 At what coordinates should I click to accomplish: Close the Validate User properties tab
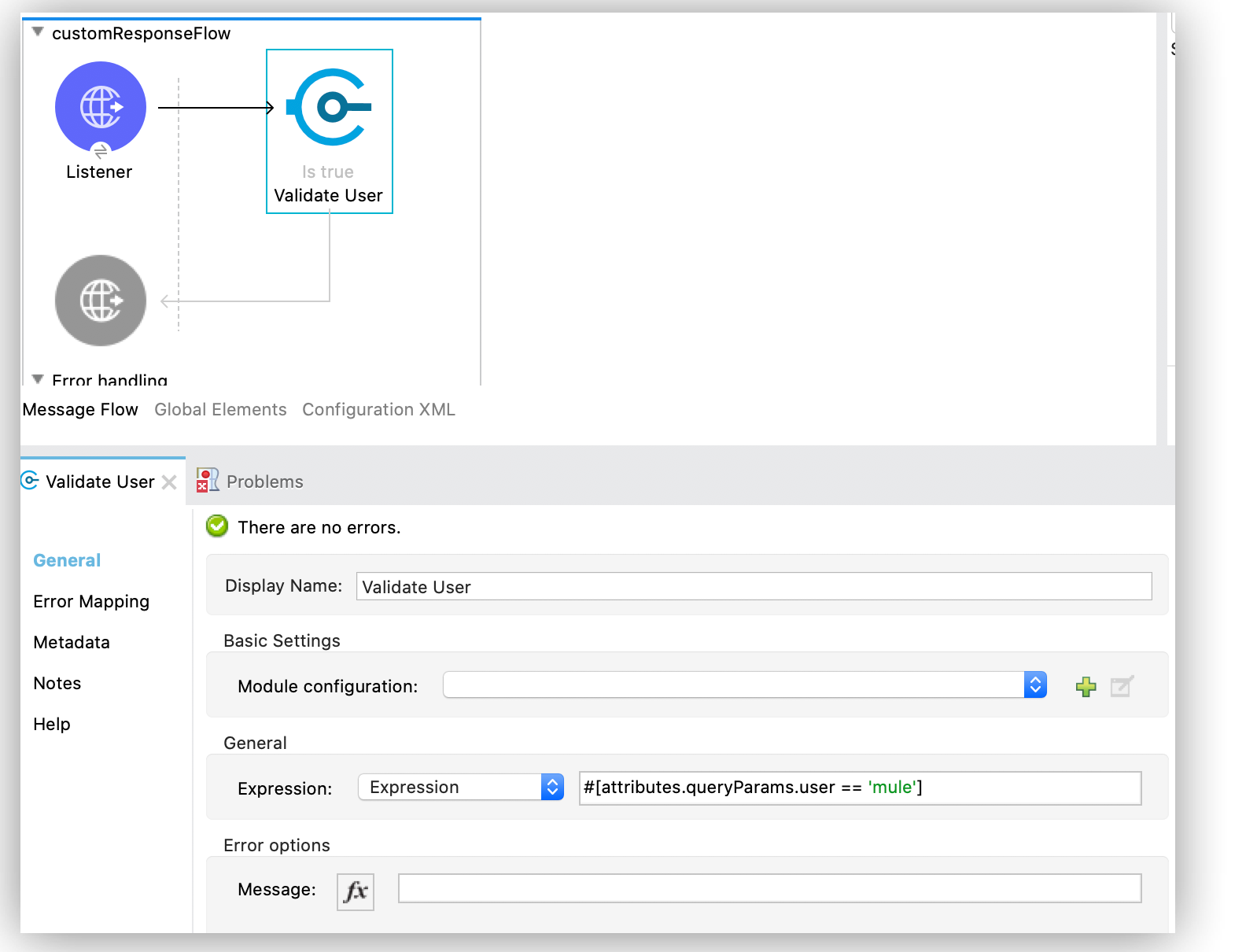coord(169,482)
